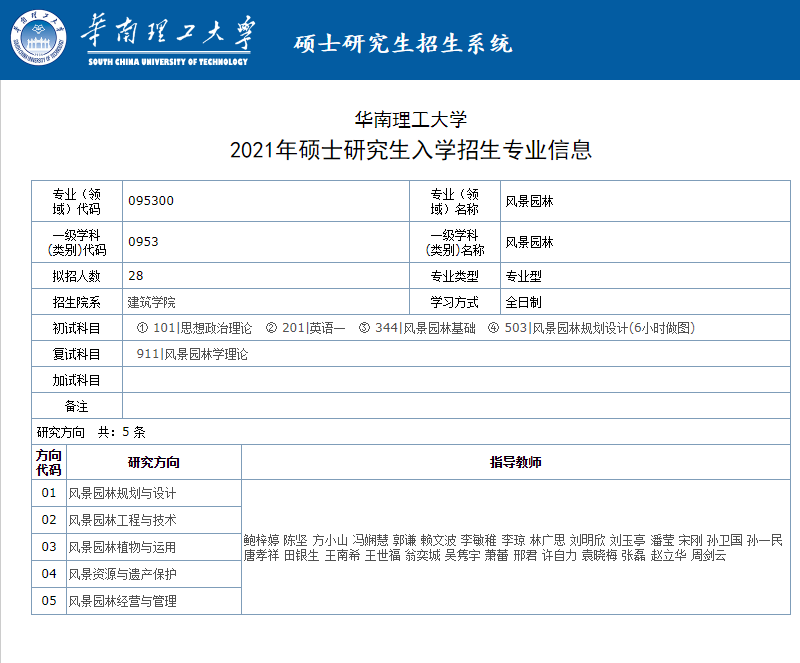Click the 专业类型 label cell
Image resolution: width=800 pixels, height=663 pixels.
(455, 276)
